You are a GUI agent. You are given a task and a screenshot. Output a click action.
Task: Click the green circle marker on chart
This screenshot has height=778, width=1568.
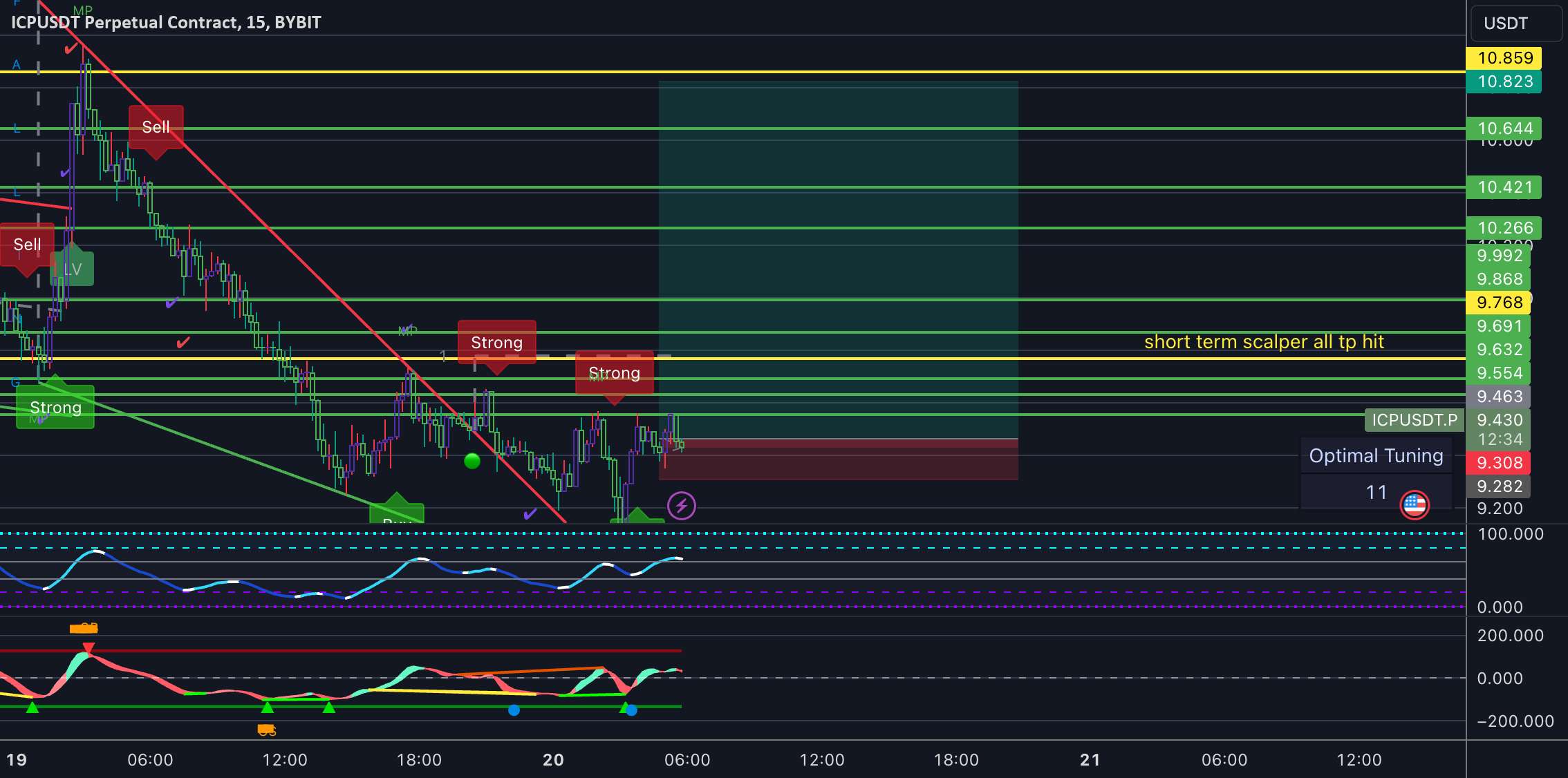(x=472, y=461)
